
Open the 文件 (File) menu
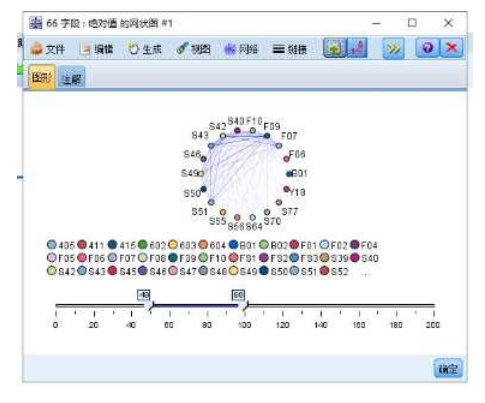[x=47, y=49]
